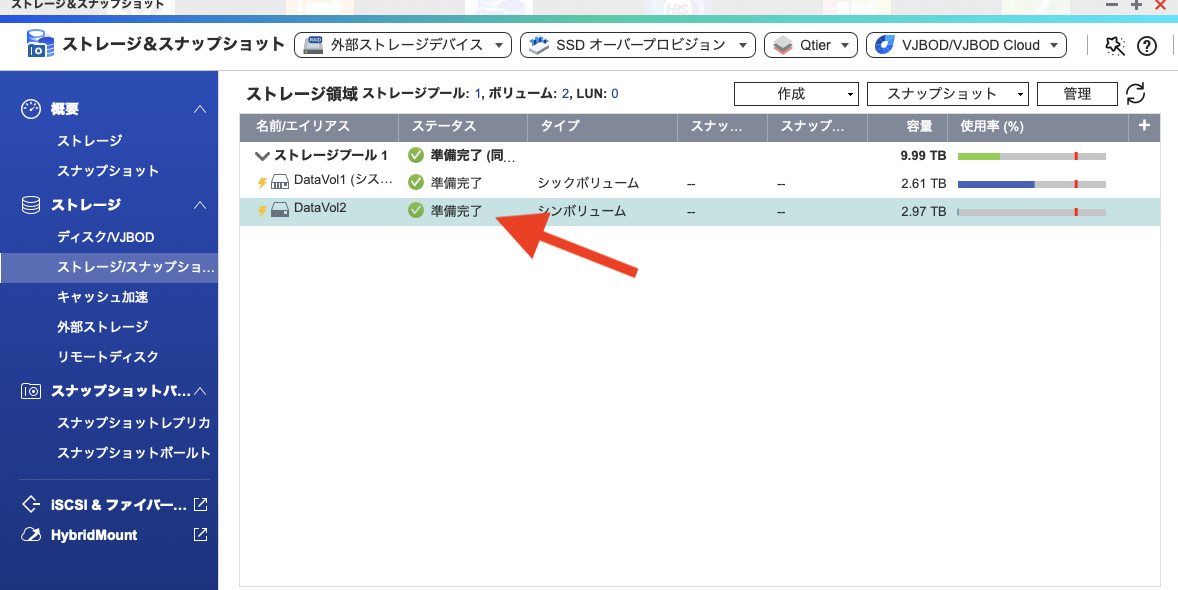The image size is (1178, 590).
Task: Open ストレージ under 概要 in sidebar
Action: tap(89, 141)
